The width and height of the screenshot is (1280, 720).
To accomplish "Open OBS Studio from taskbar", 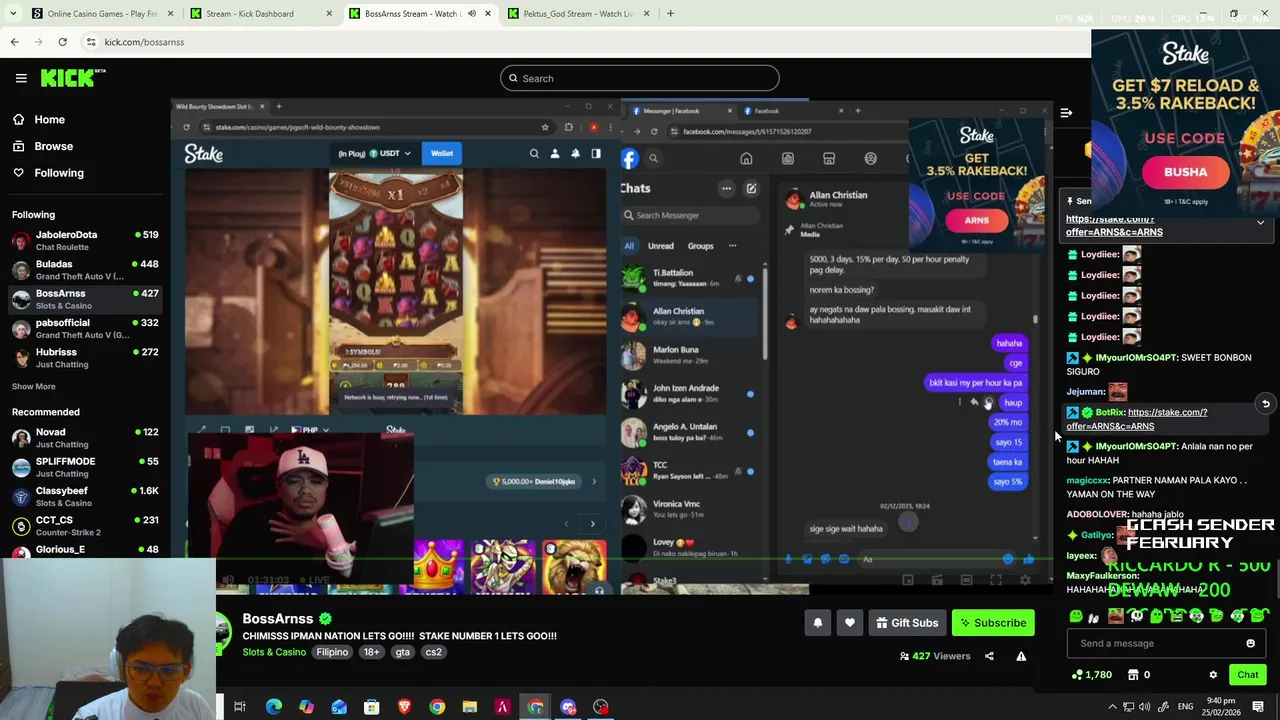I will [x=601, y=707].
